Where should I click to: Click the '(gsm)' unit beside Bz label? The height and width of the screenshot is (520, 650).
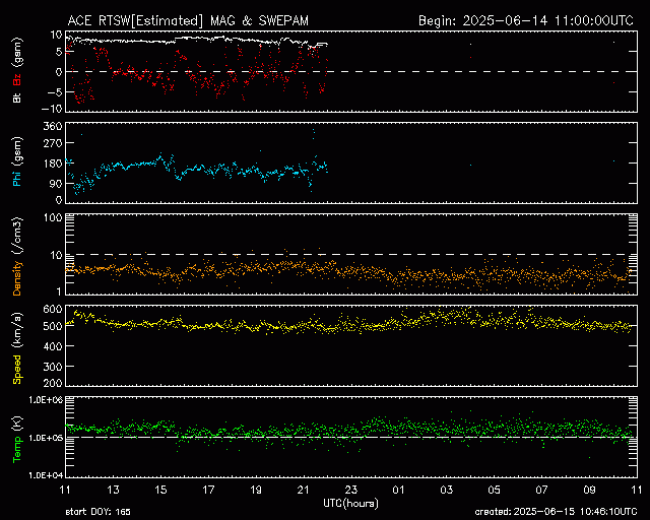17,53
